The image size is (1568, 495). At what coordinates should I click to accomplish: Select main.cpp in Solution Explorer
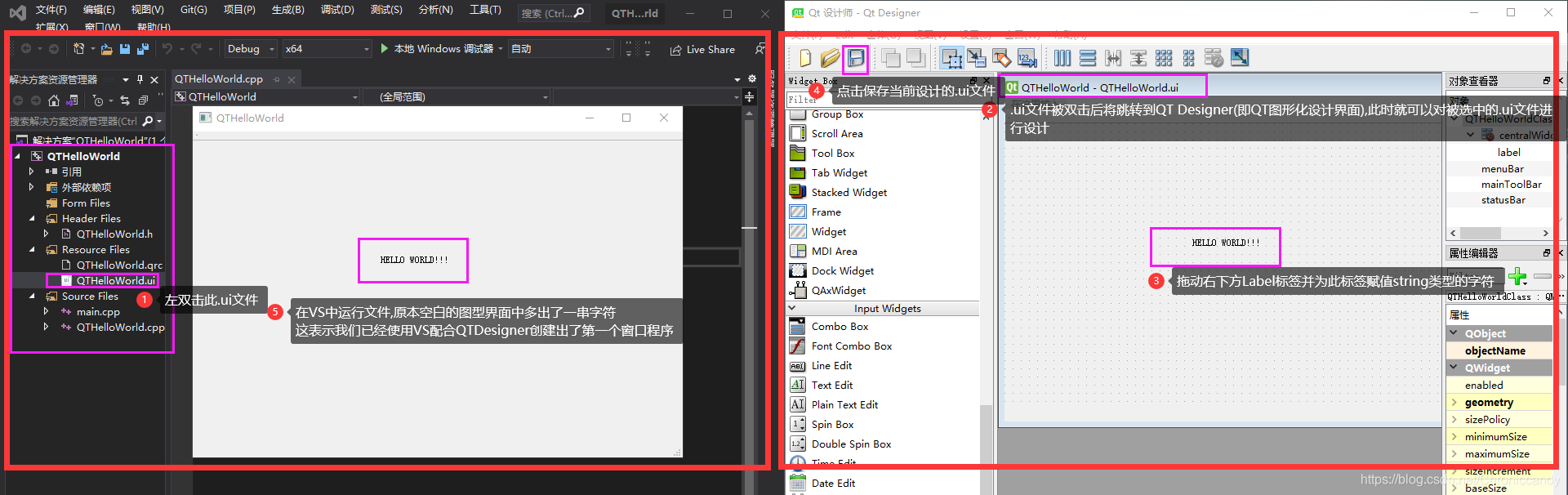98,312
